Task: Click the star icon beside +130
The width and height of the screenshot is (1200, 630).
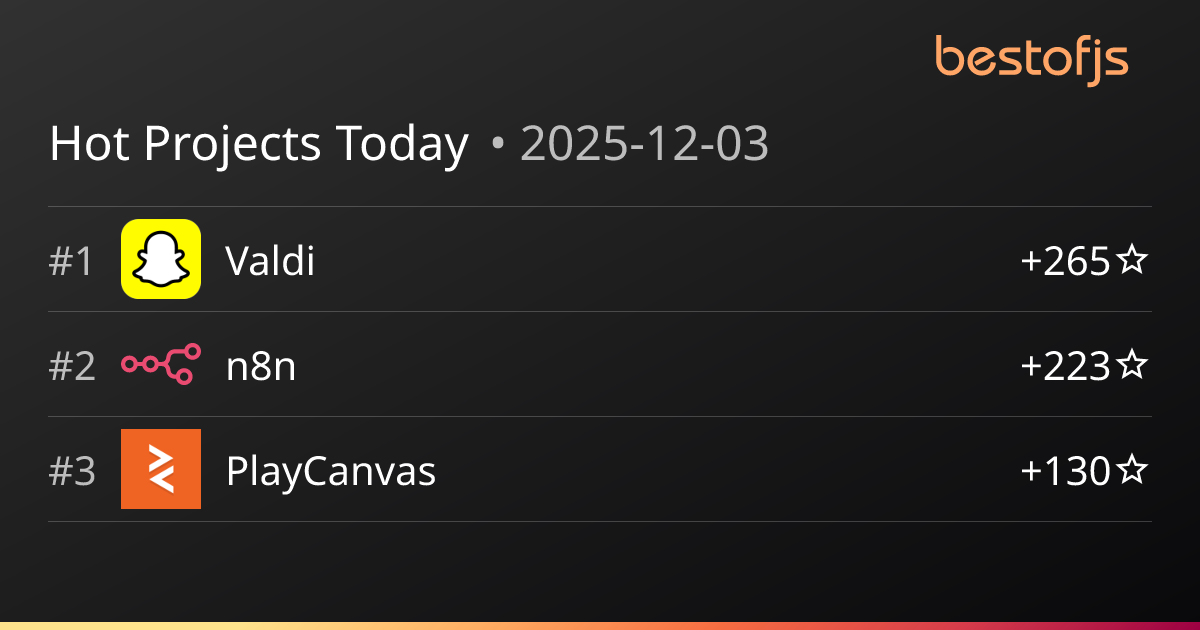Action: click(1131, 470)
